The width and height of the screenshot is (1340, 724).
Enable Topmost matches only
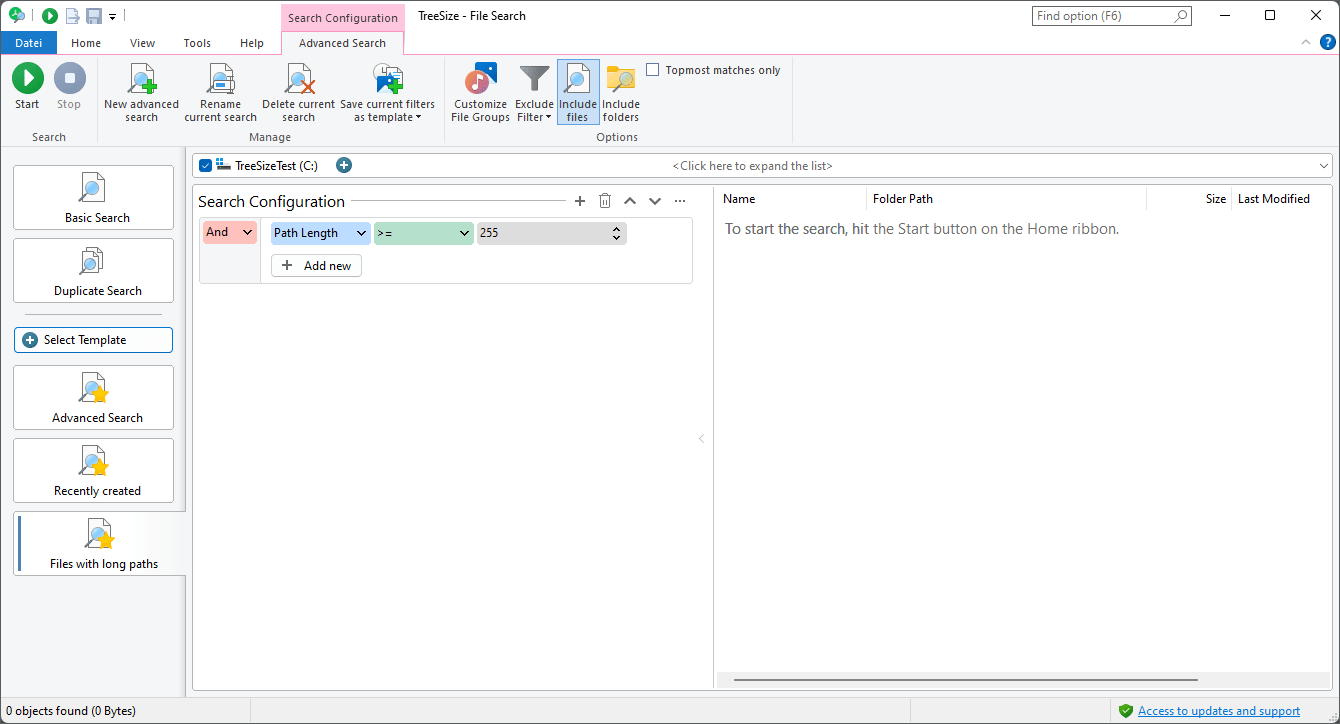click(654, 69)
